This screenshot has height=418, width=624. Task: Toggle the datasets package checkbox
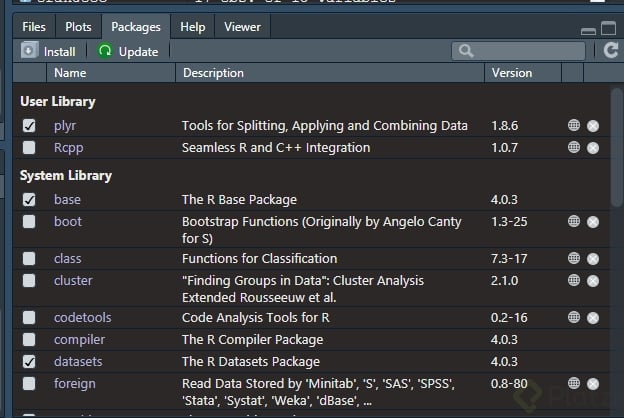pos(29,362)
